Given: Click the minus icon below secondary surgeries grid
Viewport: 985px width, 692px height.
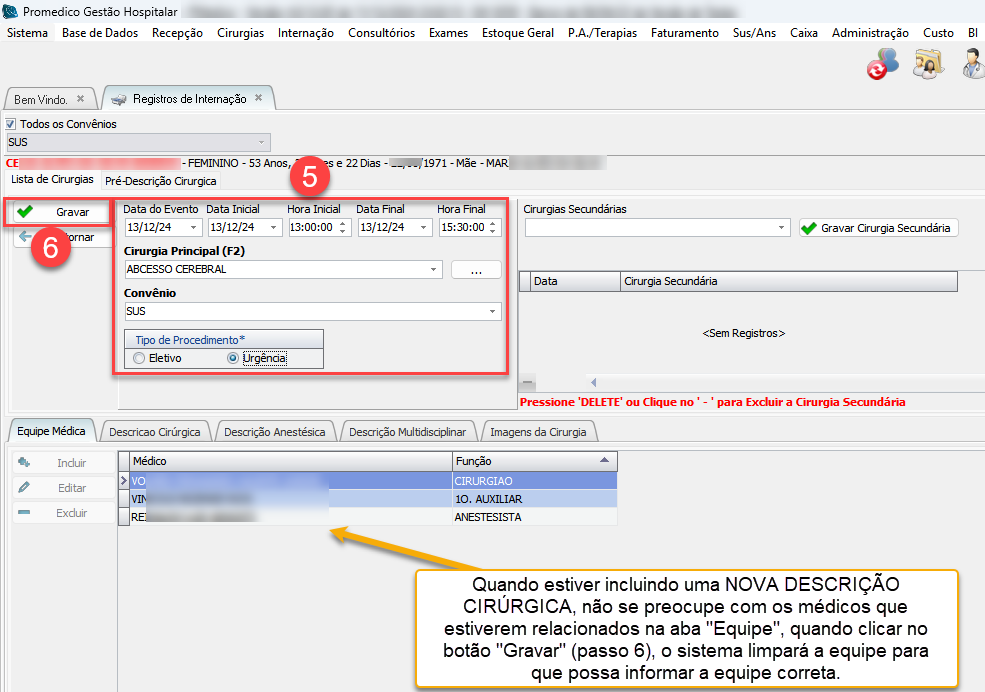Looking at the screenshot, I should (x=528, y=383).
